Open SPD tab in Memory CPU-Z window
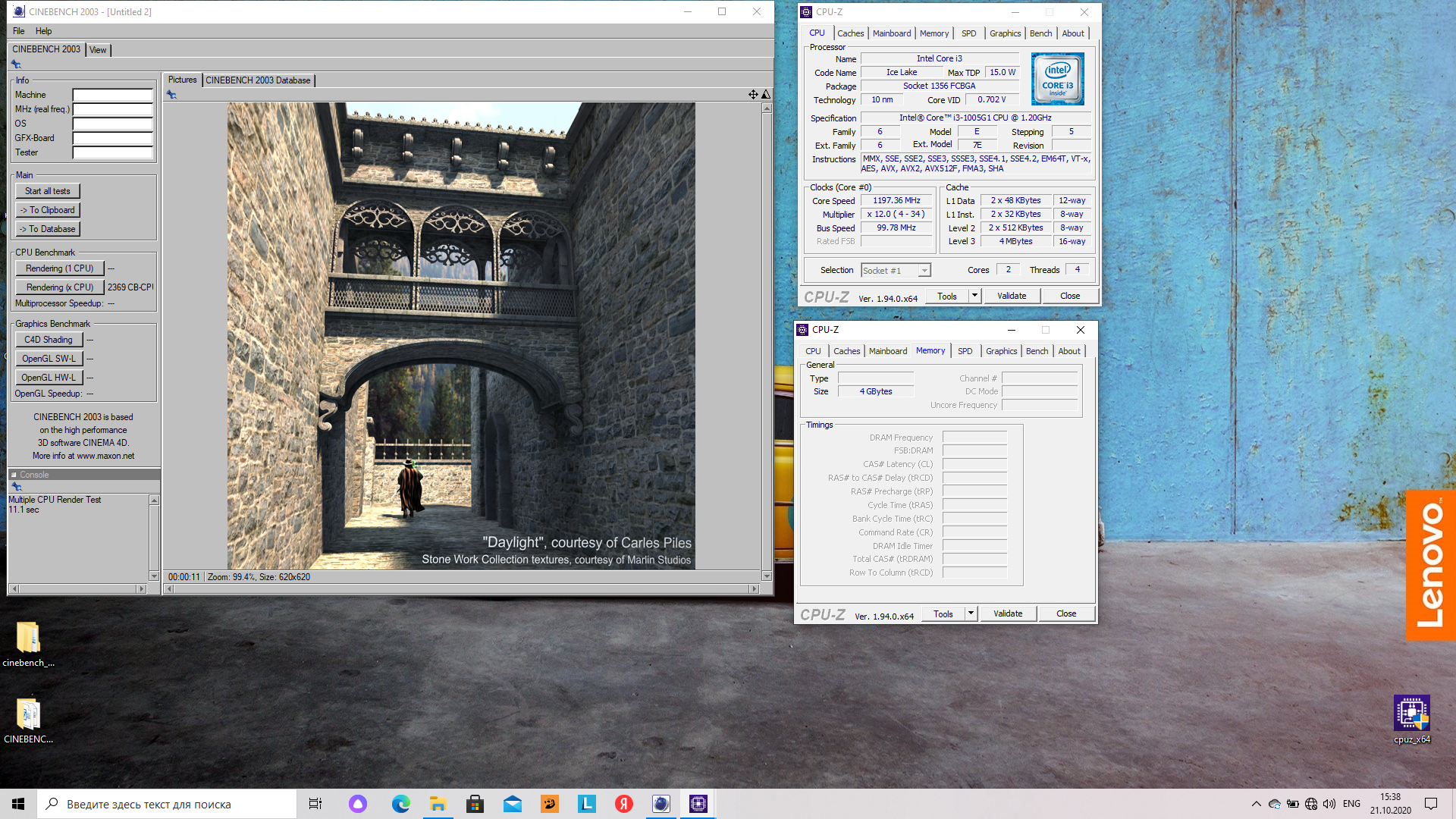 point(965,351)
